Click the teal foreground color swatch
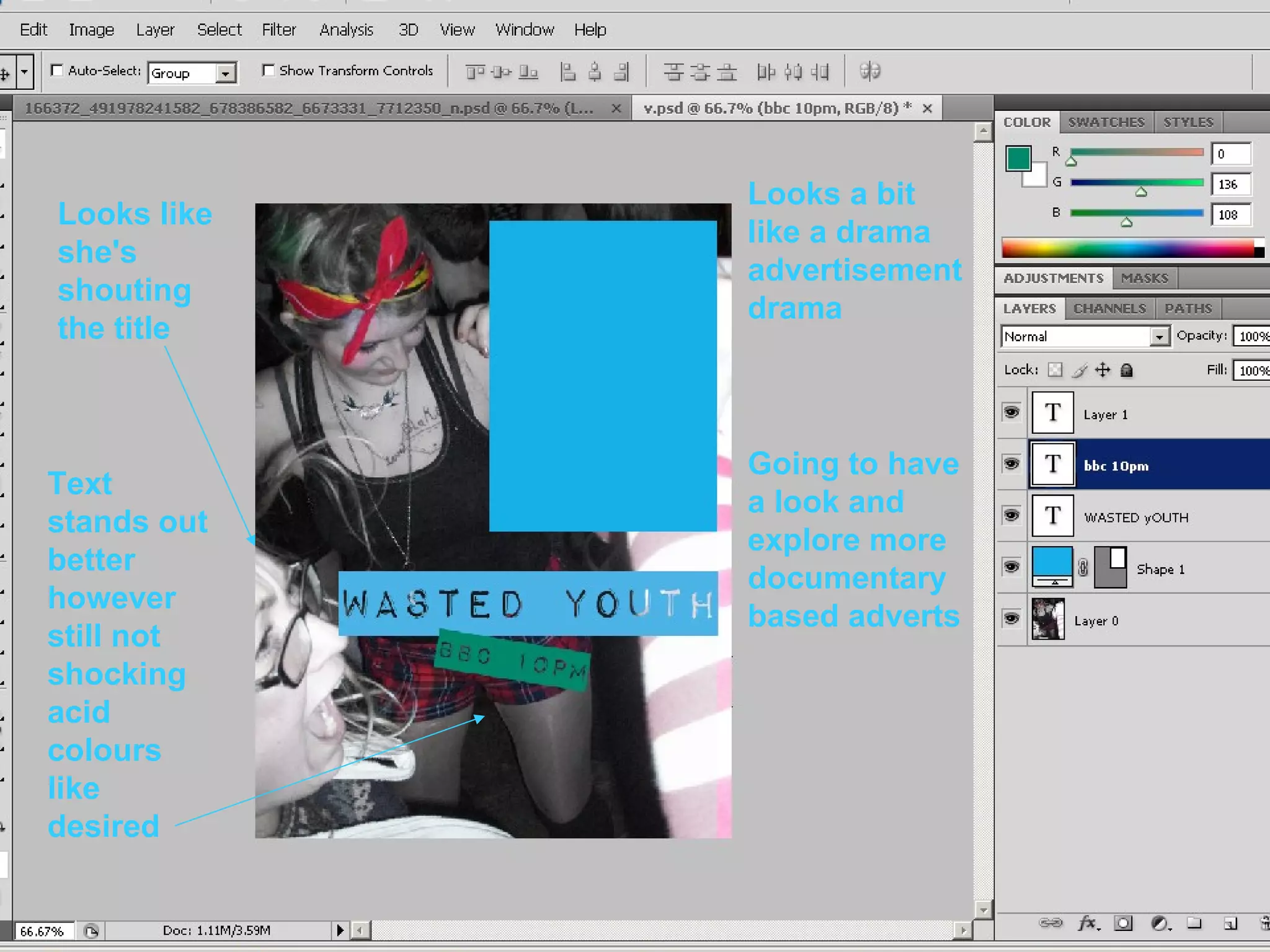1270x952 pixels. [x=1018, y=158]
